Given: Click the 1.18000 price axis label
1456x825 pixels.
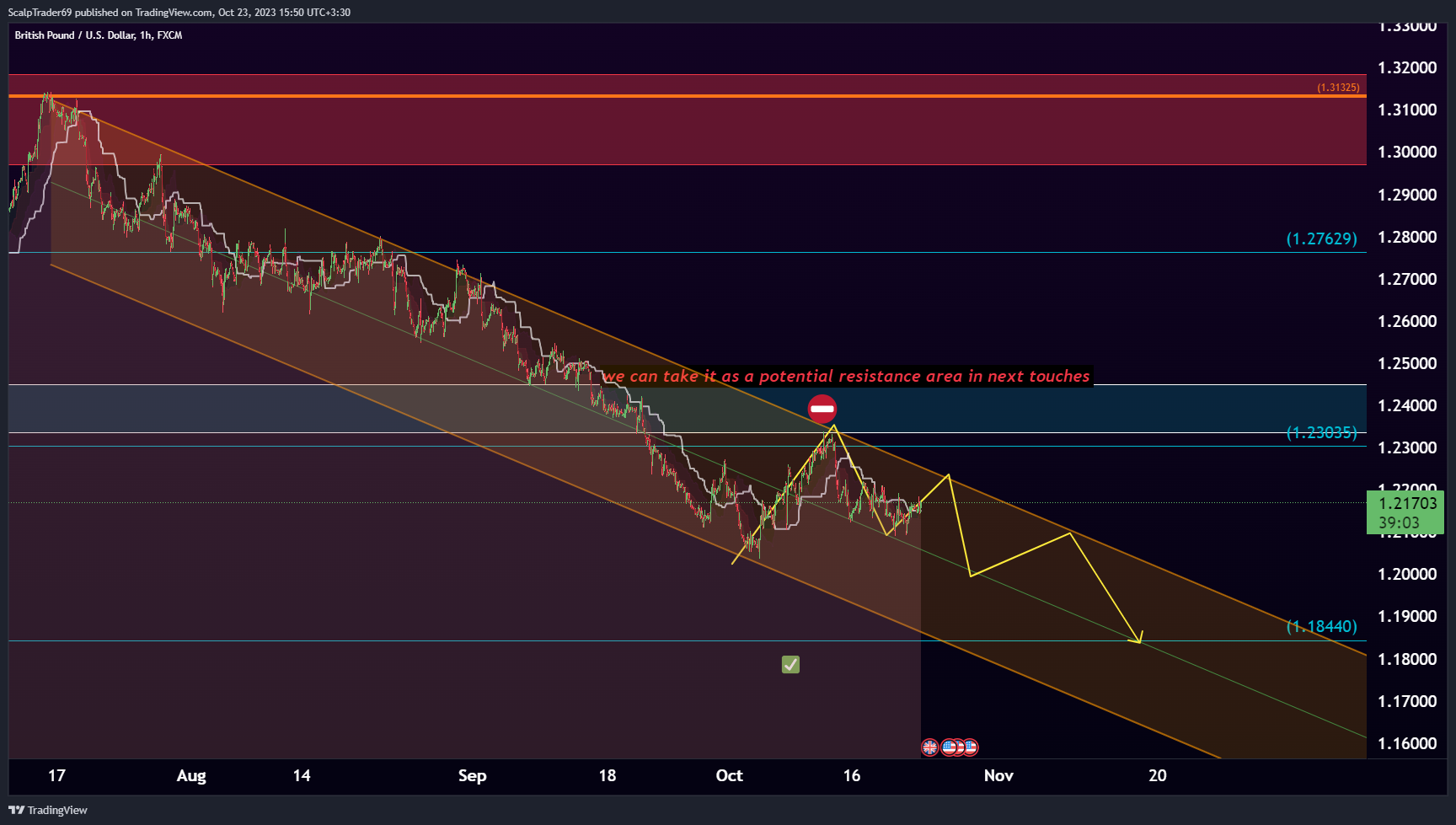Looking at the screenshot, I should (x=1407, y=659).
